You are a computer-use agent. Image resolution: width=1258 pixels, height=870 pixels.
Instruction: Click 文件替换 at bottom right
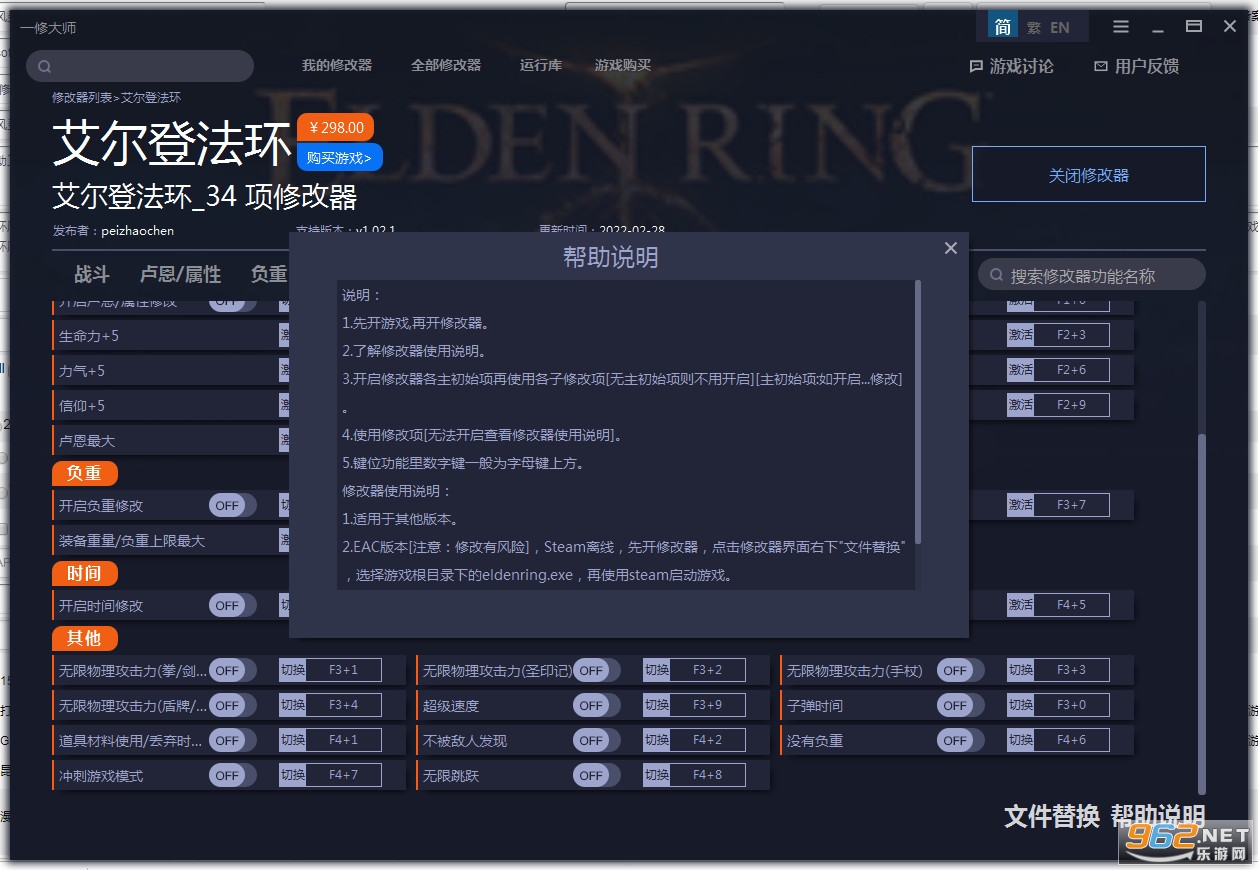[1052, 816]
